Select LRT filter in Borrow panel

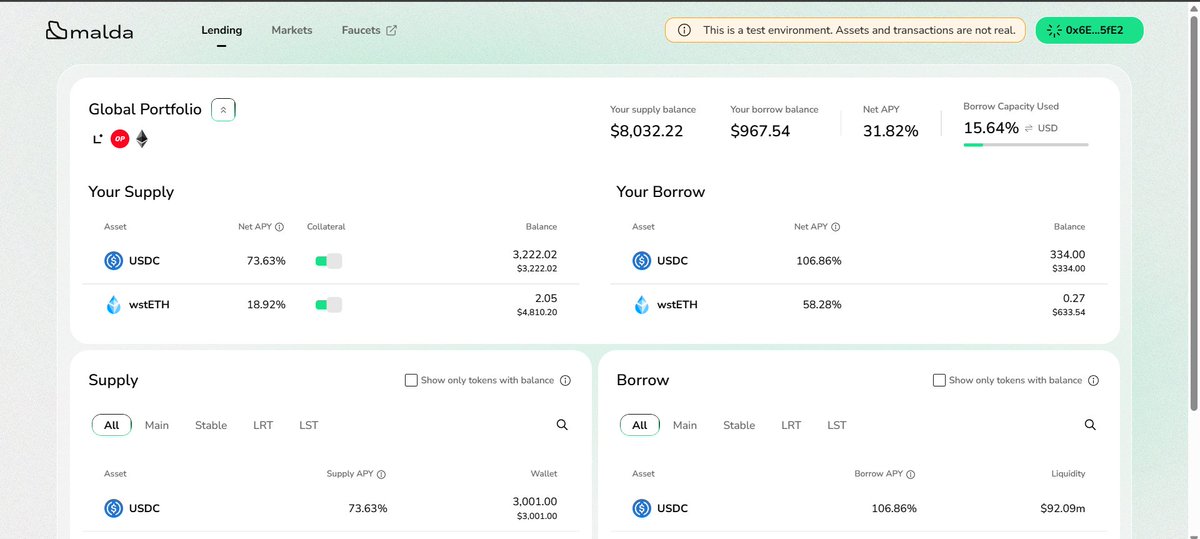791,425
